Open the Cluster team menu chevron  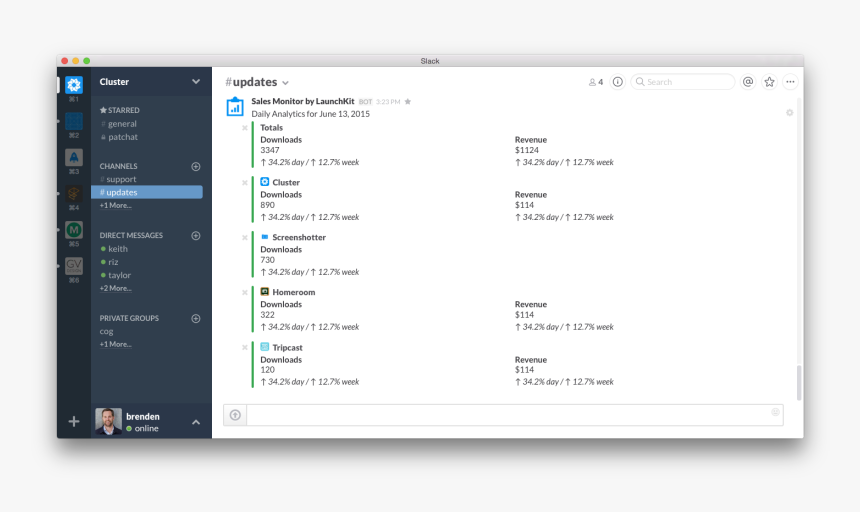pyautogui.click(x=196, y=82)
